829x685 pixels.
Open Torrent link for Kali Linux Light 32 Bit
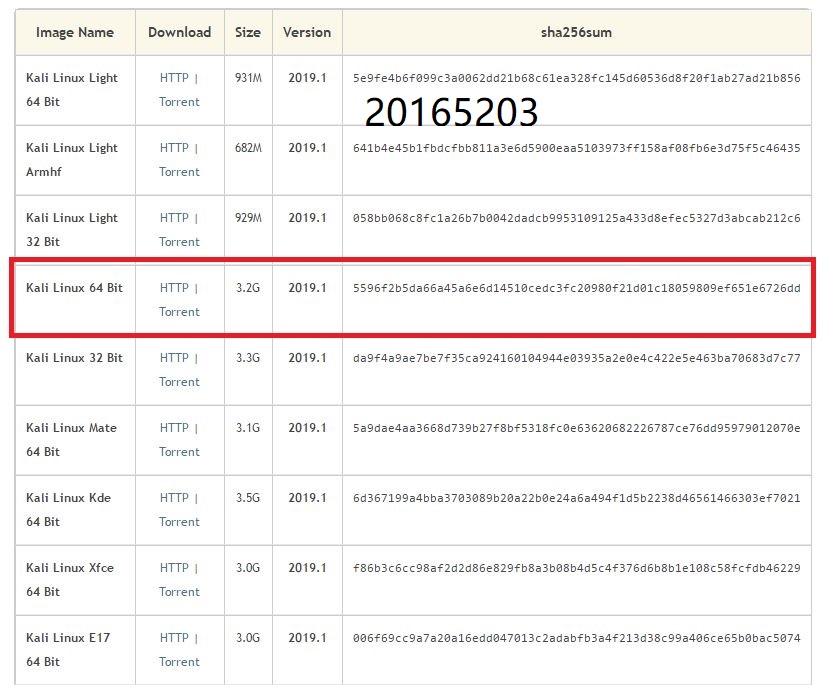pos(179,242)
